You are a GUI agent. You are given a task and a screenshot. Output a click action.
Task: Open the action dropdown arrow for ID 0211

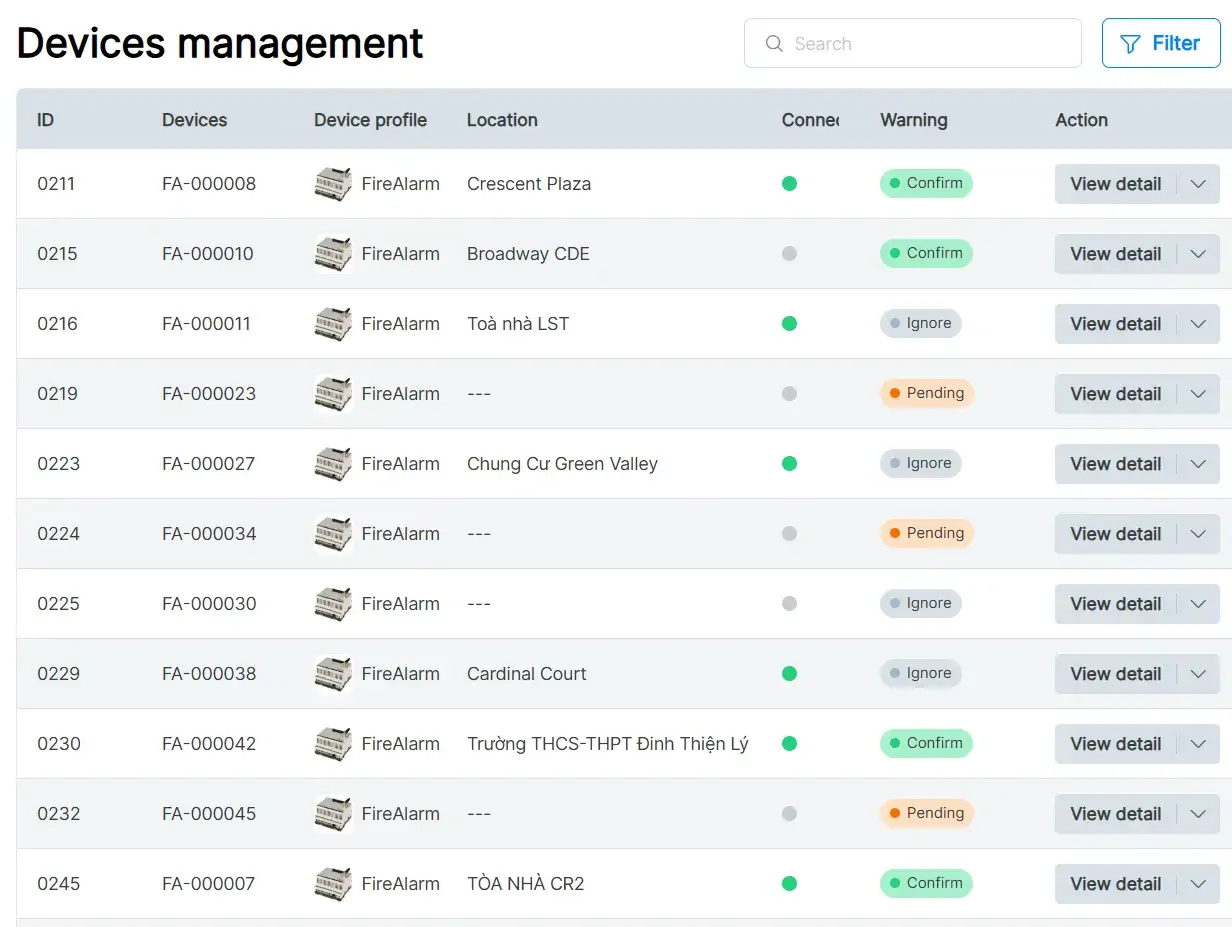click(x=1199, y=184)
